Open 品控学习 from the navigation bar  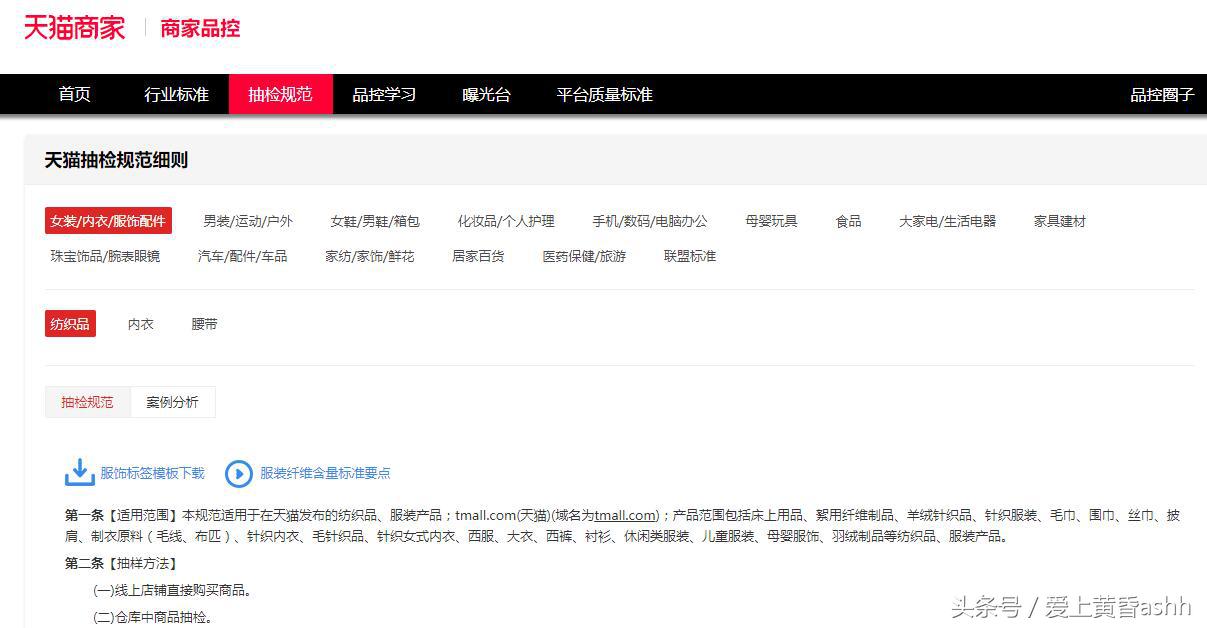tap(384, 94)
